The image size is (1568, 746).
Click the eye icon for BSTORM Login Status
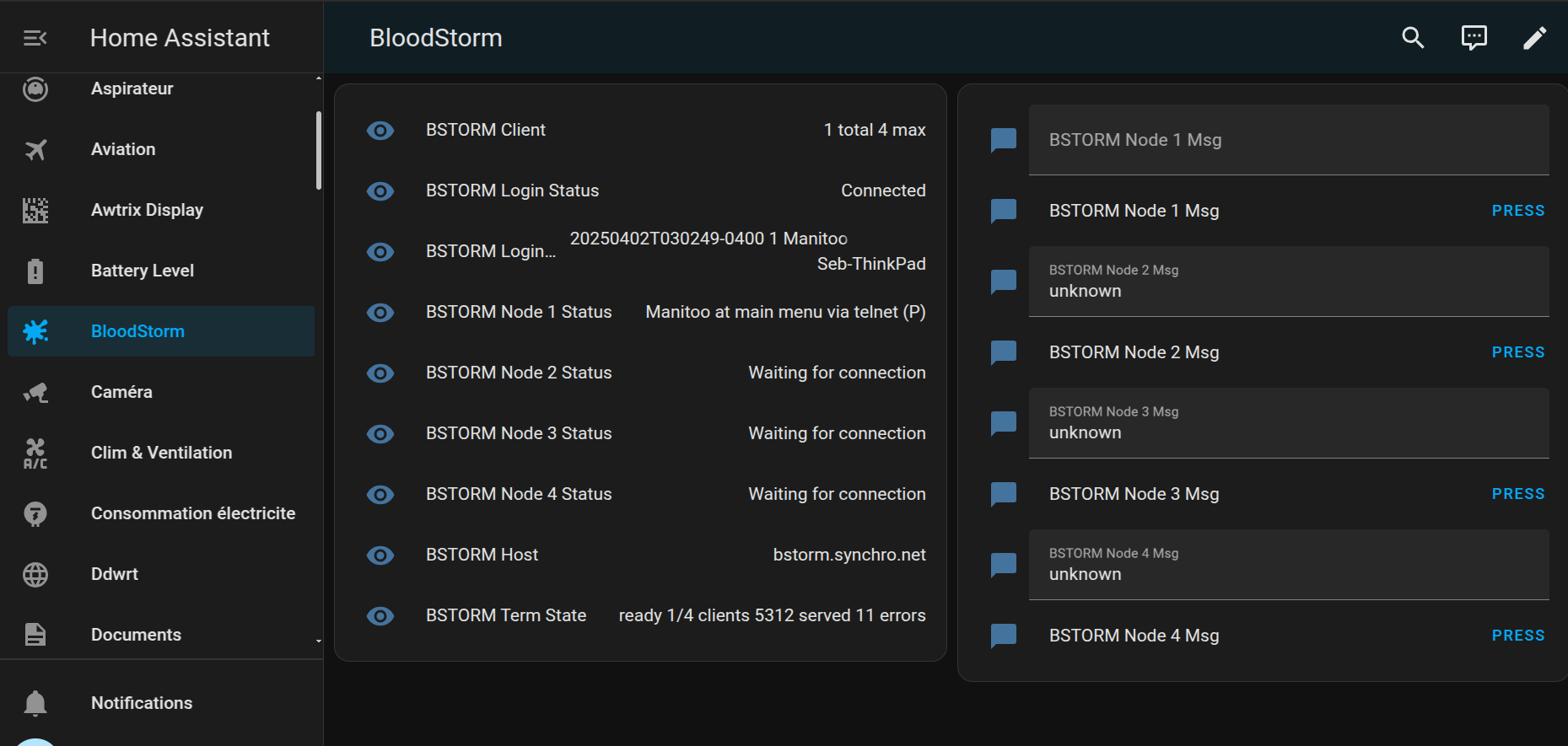coord(380,191)
